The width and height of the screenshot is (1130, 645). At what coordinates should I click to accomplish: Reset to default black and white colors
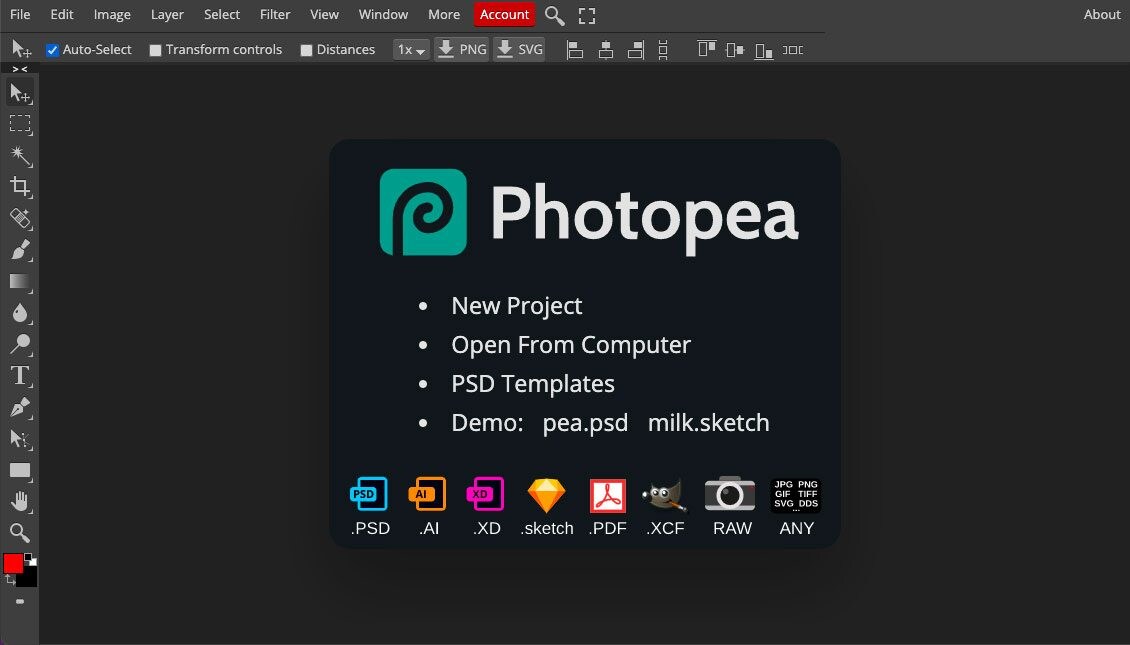click(x=30, y=559)
